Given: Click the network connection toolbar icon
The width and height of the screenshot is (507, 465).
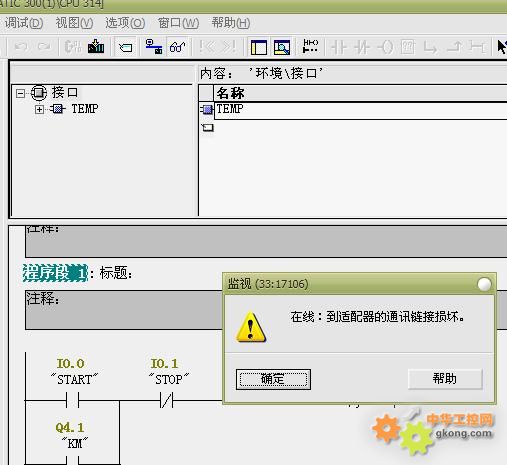Looking at the screenshot, I should click(x=154, y=47).
